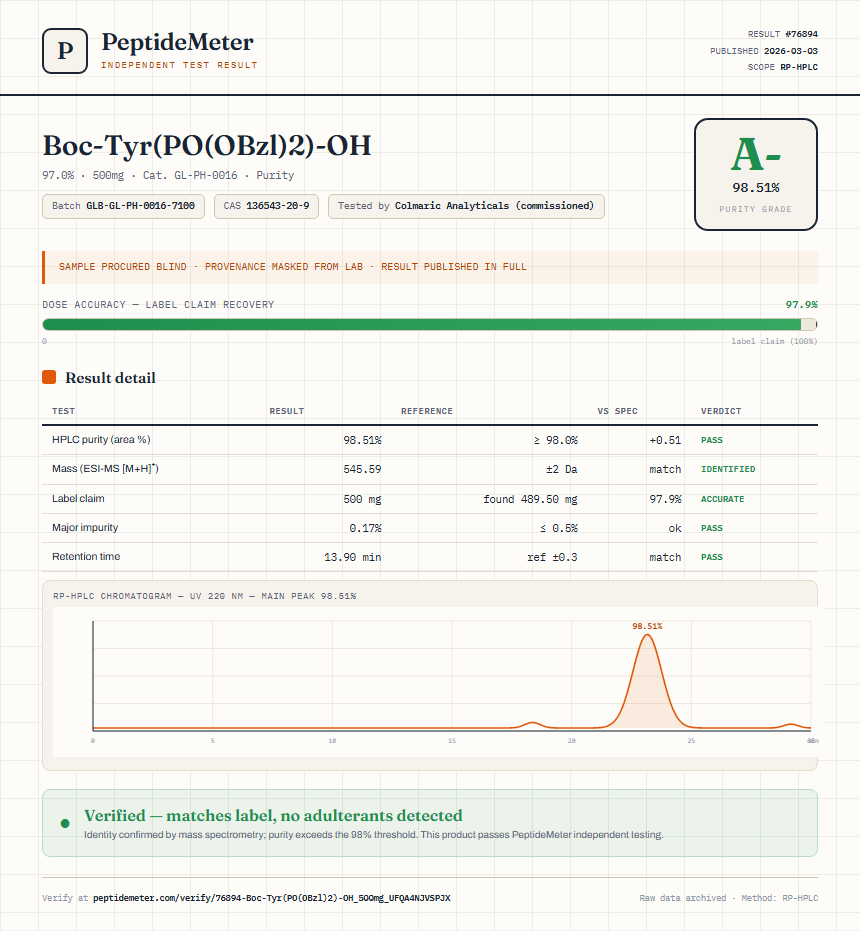This screenshot has height=931, width=860.
Task: Click the SCOPE RP-HPLC label
Action: pos(783,67)
